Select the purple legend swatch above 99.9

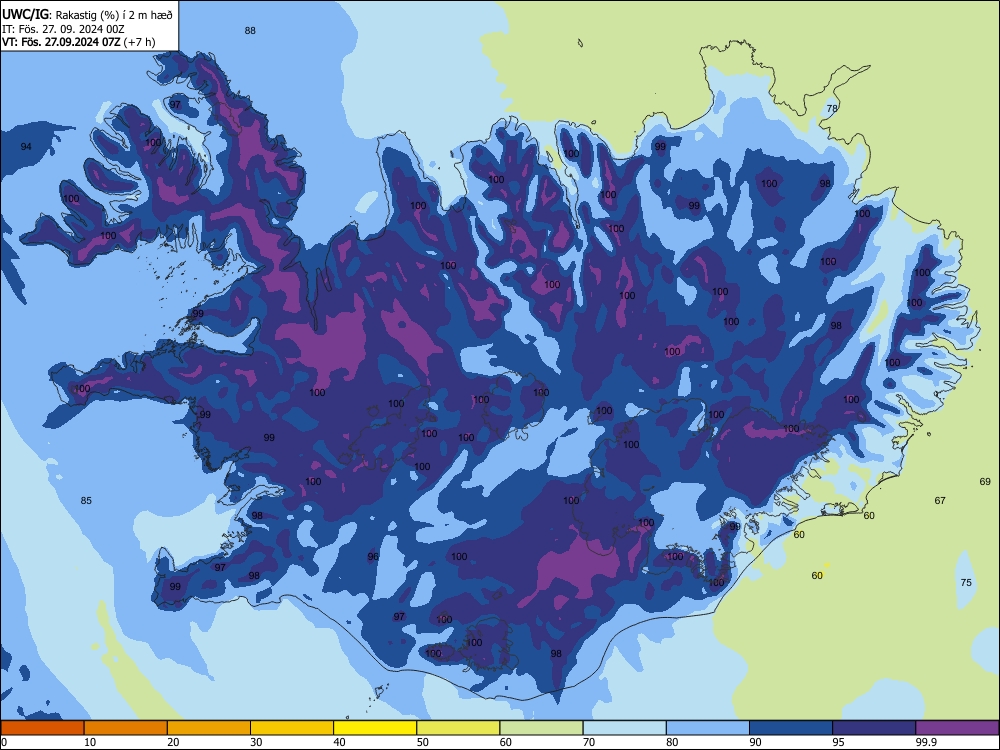(x=957, y=728)
